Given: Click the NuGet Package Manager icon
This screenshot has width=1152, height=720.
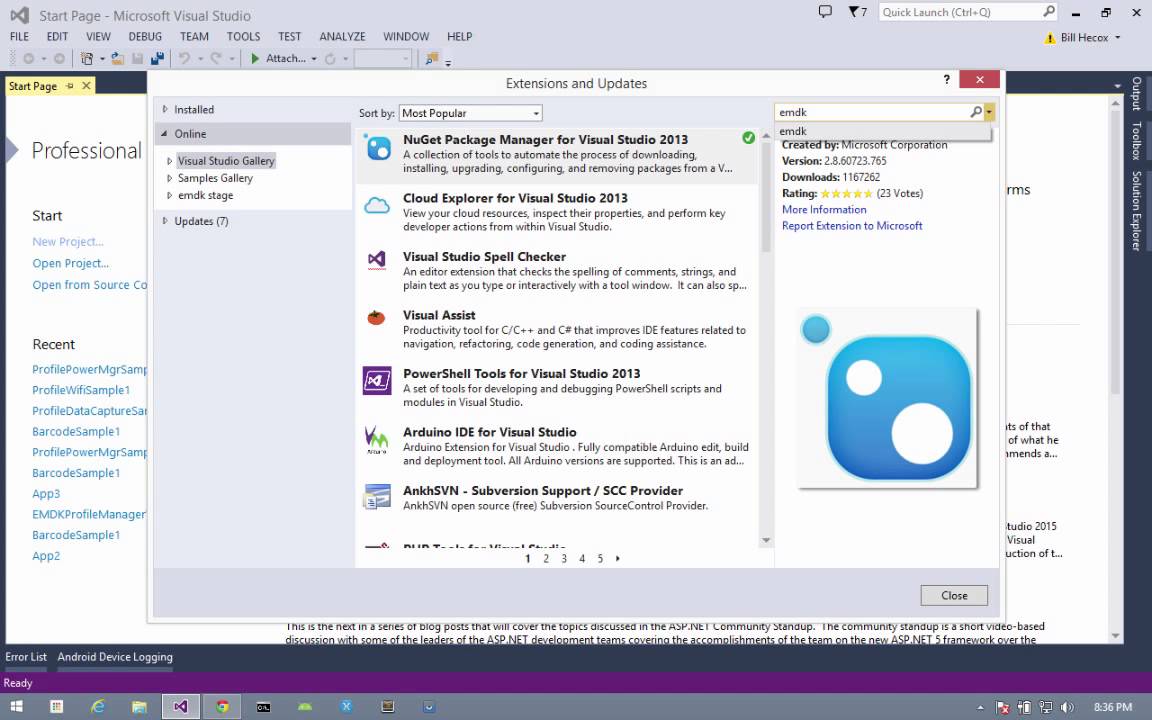Looking at the screenshot, I should [378, 148].
